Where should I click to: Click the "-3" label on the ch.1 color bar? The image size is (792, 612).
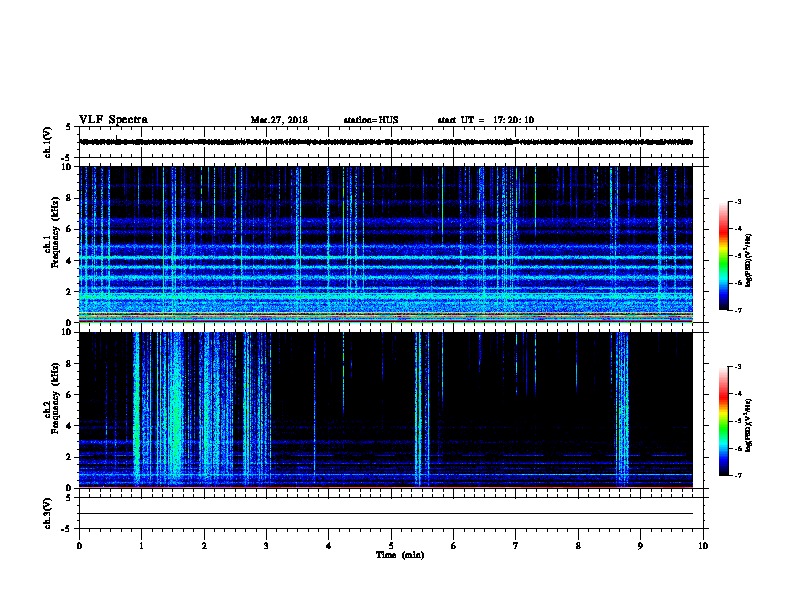tap(737, 201)
